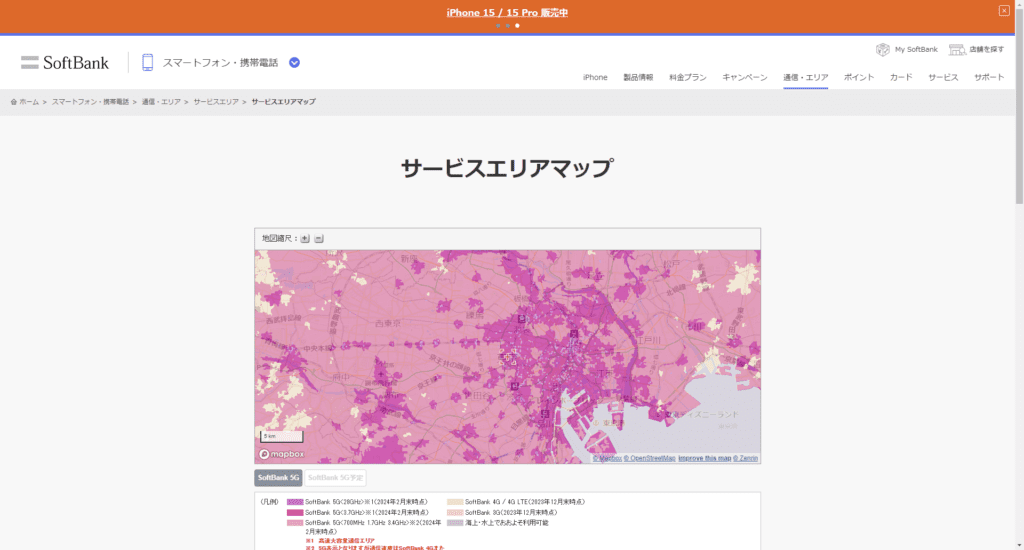Click the SoftBank 3G legend color swatch
The height and width of the screenshot is (550, 1024).
[x=455, y=513]
